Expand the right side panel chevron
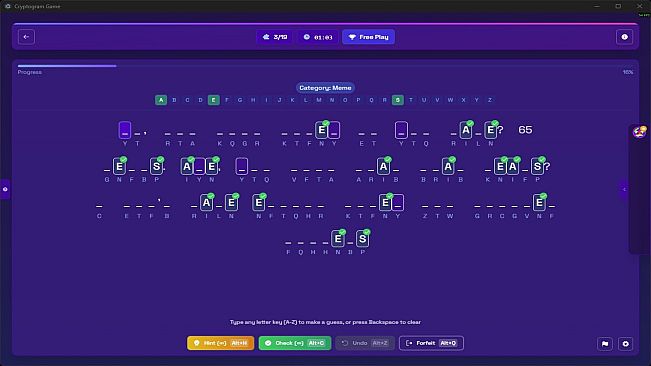651x366 pixels. [624, 189]
